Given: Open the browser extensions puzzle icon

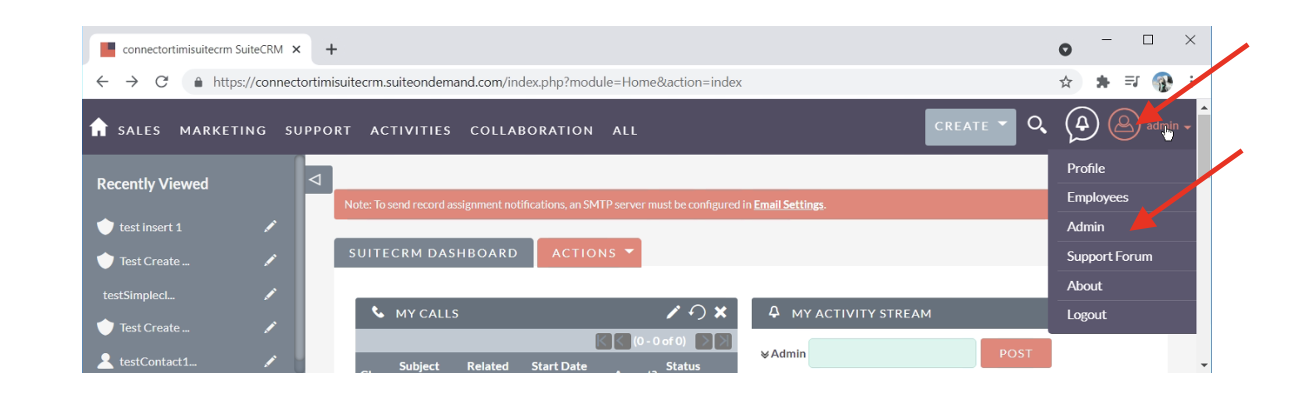Looking at the screenshot, I should coord(1103,82).
